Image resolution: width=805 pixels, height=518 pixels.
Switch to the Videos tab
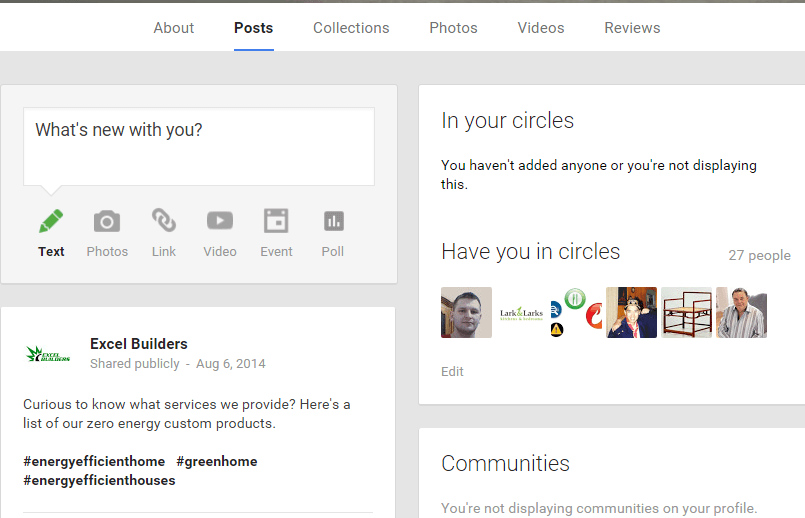541,28
